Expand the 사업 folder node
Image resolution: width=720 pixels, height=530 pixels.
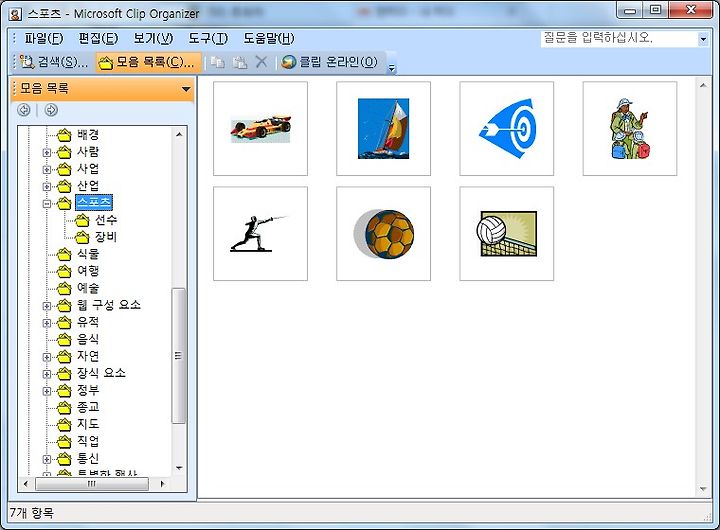[x=46, y=169]
